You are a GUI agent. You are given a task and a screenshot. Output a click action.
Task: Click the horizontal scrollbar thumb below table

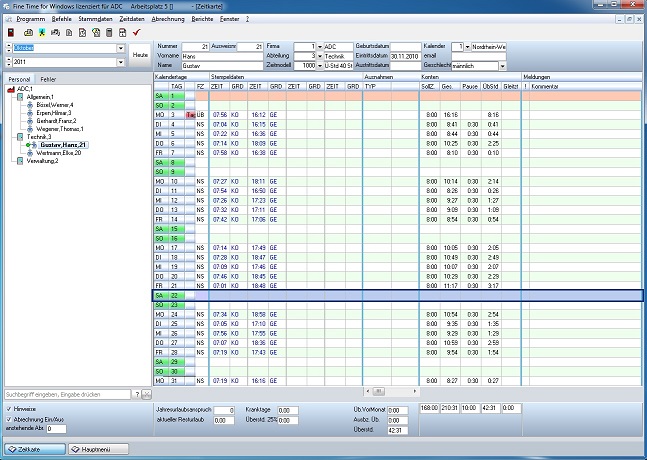tap(378, 391)
